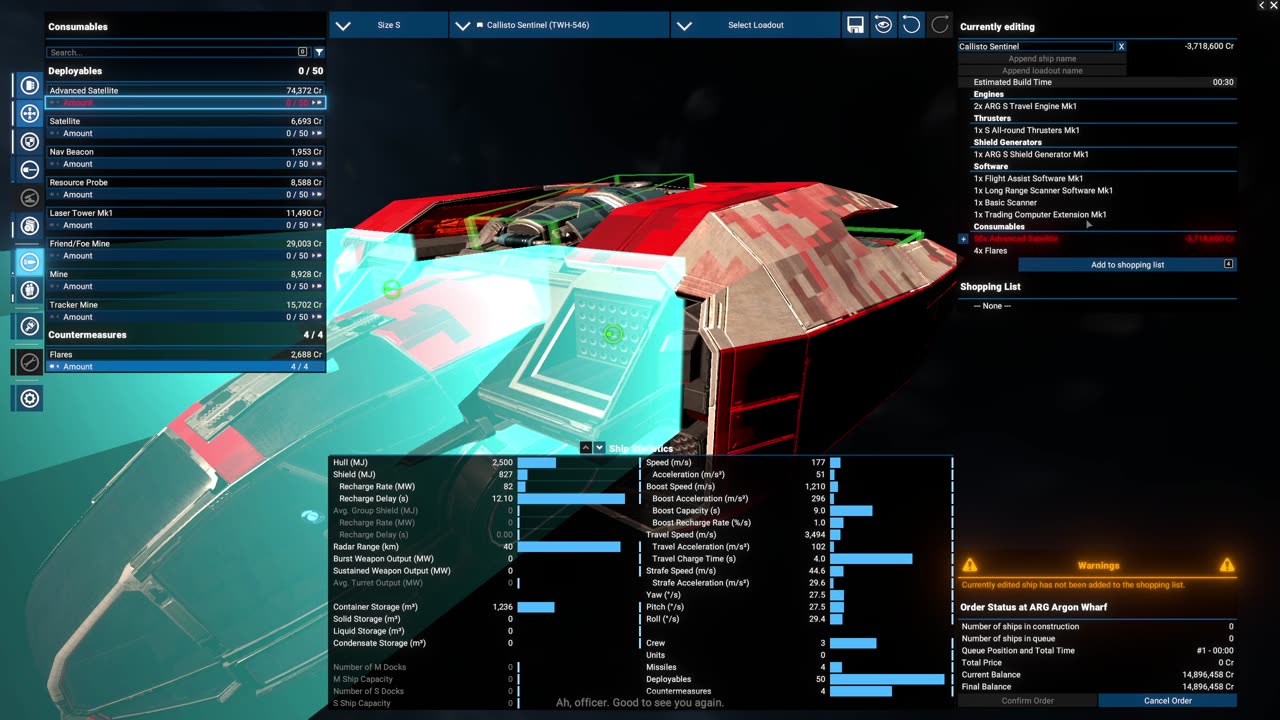Open the Thrusters equipment category
Image resolution: width=1280 pixels, height=720 pixels.
[x=30, y=114]
